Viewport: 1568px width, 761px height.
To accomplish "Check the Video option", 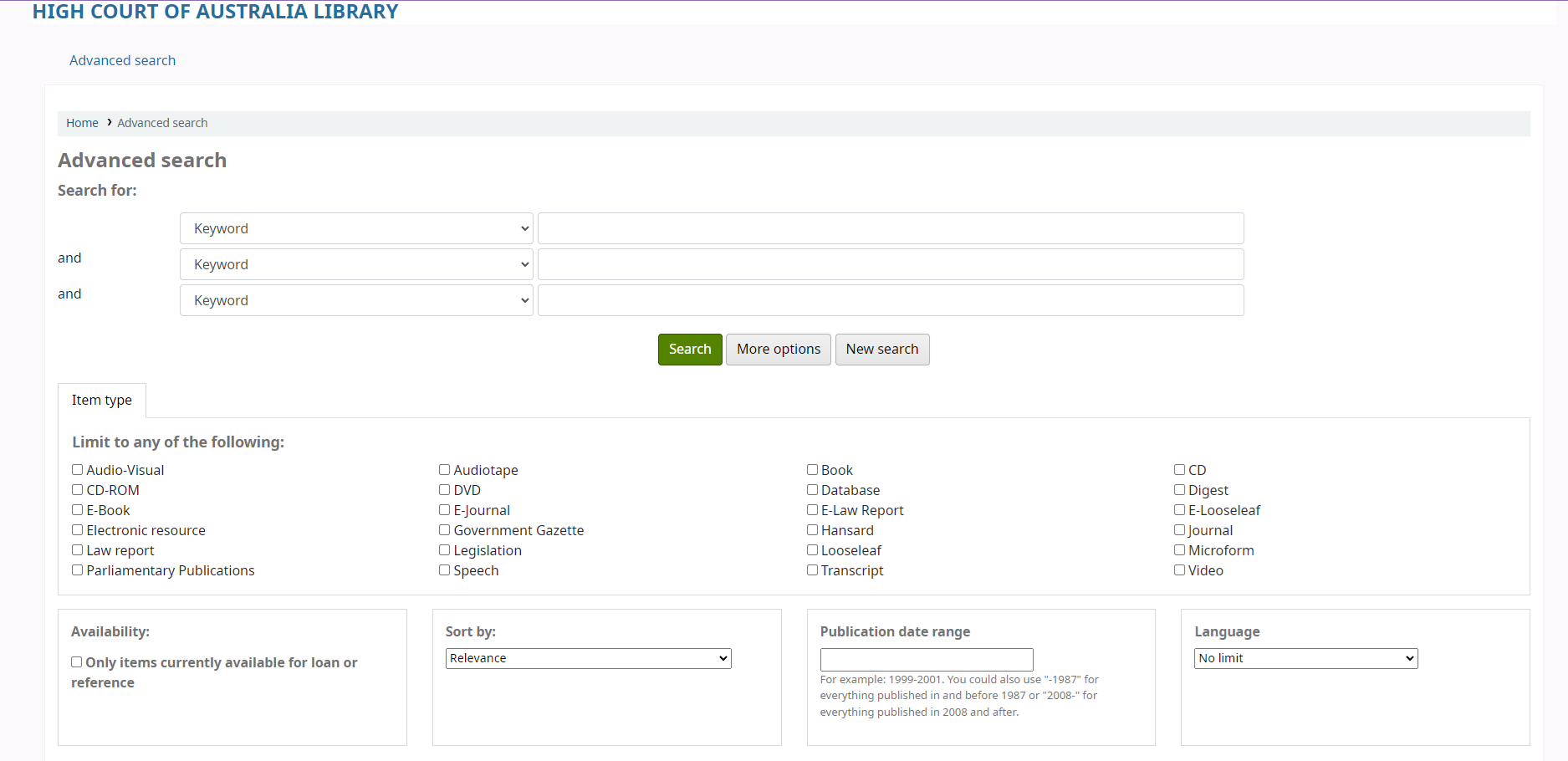I will pos(1179,570).
